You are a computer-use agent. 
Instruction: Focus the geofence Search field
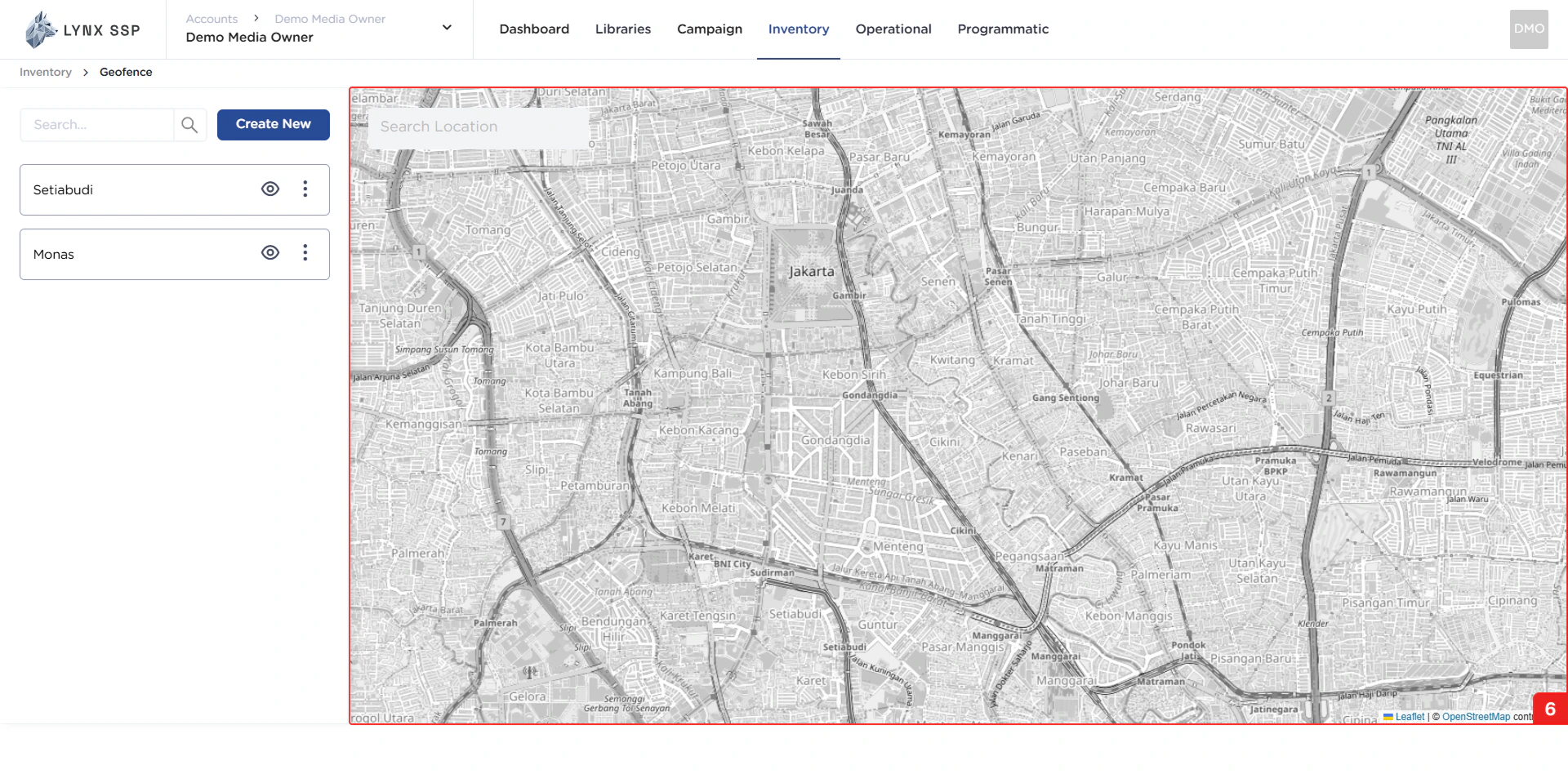tap(97, 125)
